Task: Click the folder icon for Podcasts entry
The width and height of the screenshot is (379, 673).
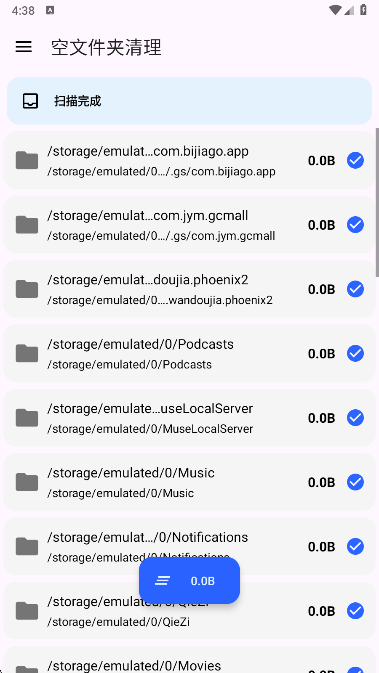Action: (27, 353)
